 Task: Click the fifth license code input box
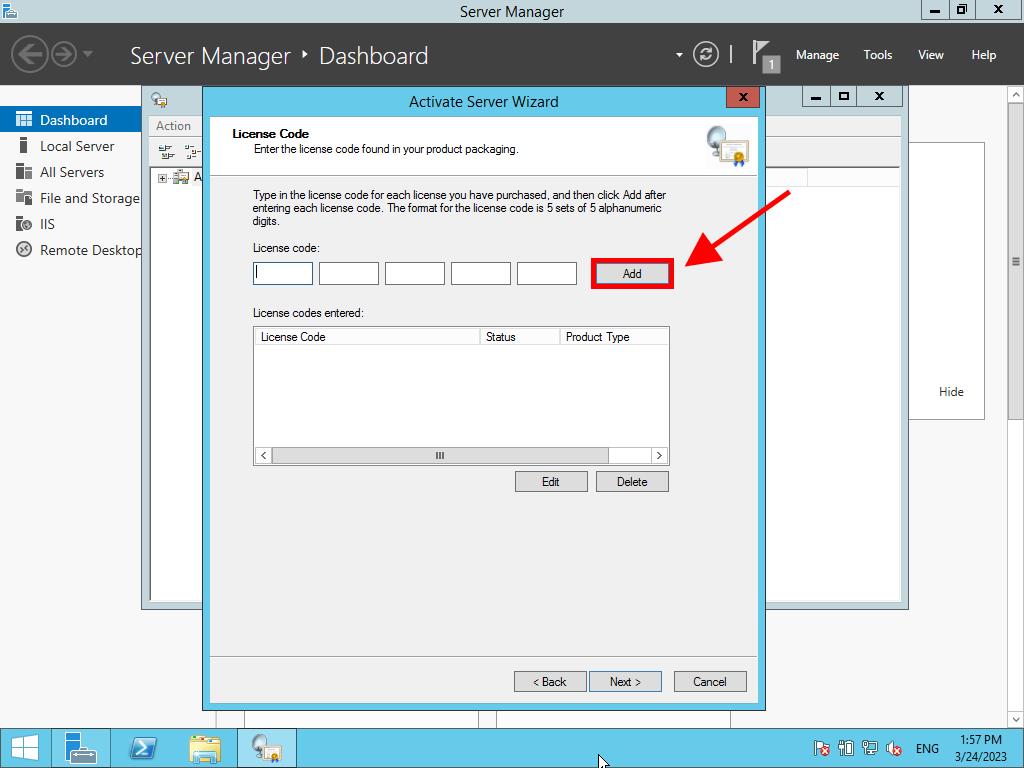point(547,273)
